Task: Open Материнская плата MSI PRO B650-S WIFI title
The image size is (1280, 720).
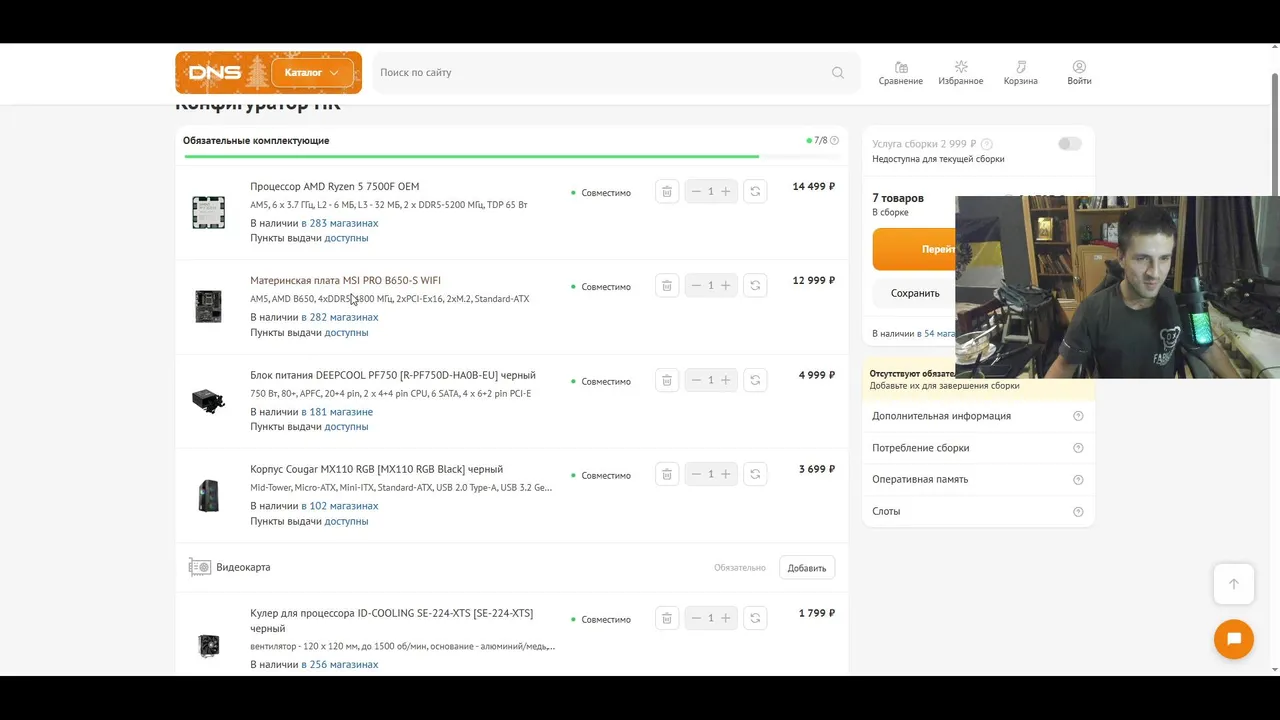Action: coord(345,280)
